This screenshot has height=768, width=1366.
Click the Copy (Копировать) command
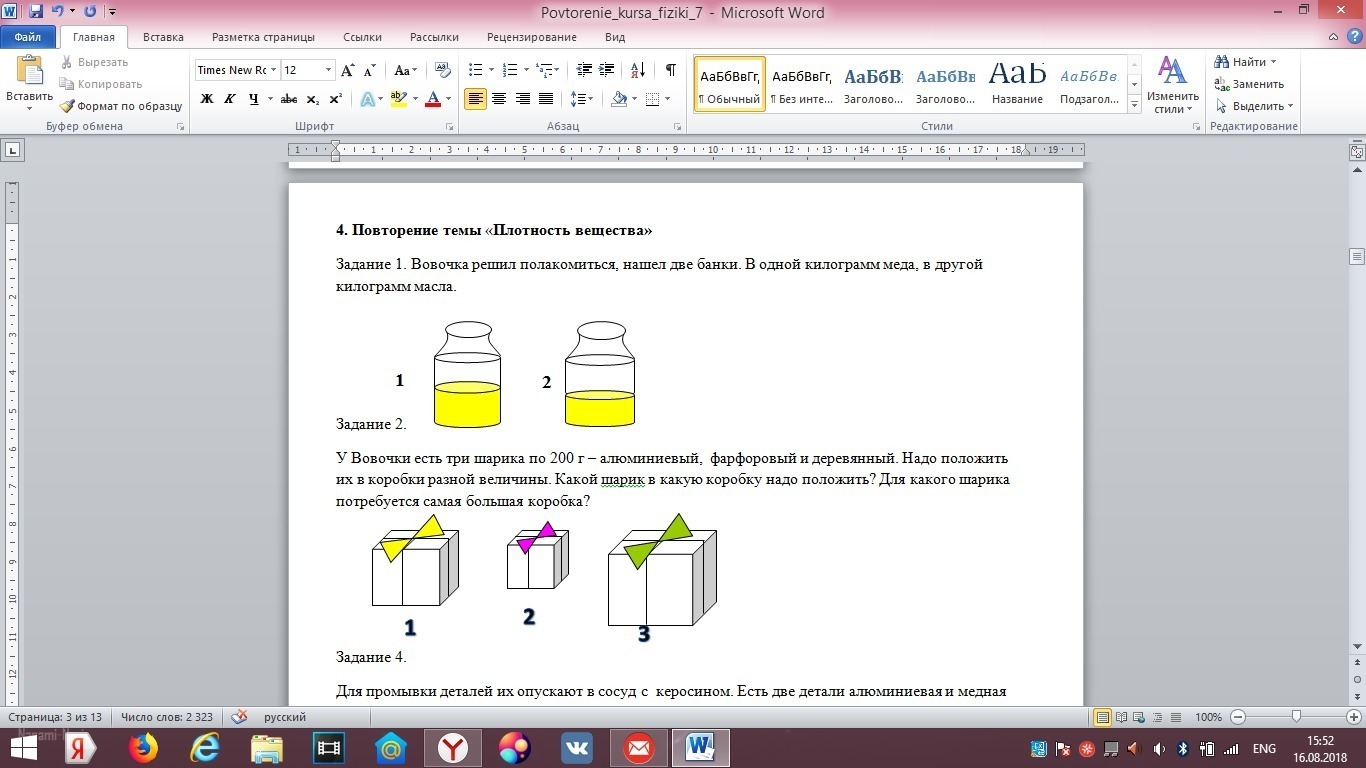pos(101,84)
